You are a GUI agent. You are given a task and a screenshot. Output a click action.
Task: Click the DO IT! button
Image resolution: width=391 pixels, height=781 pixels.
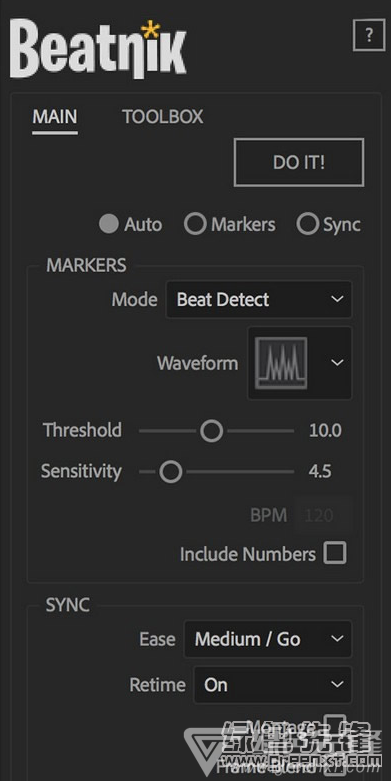299,162
